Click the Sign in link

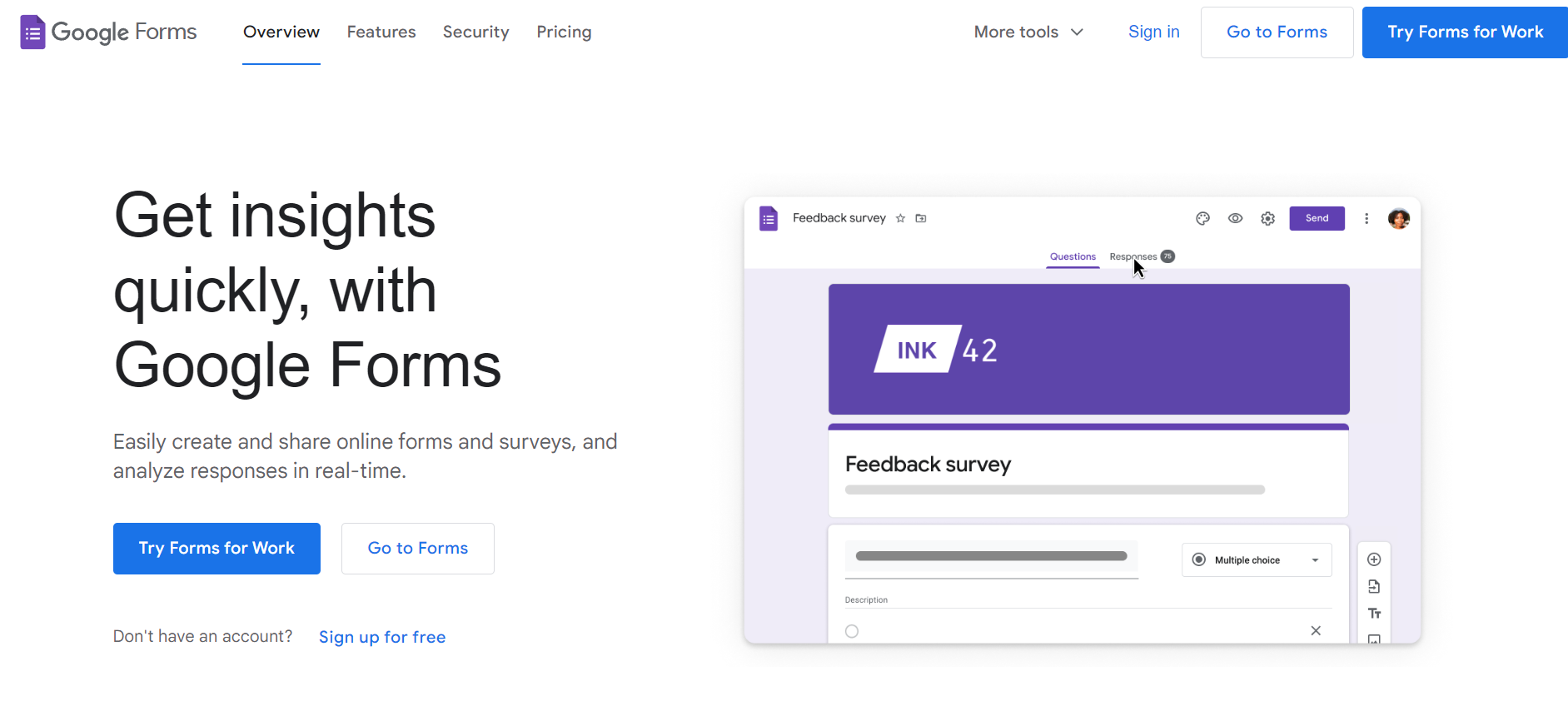coord(1153,32)
